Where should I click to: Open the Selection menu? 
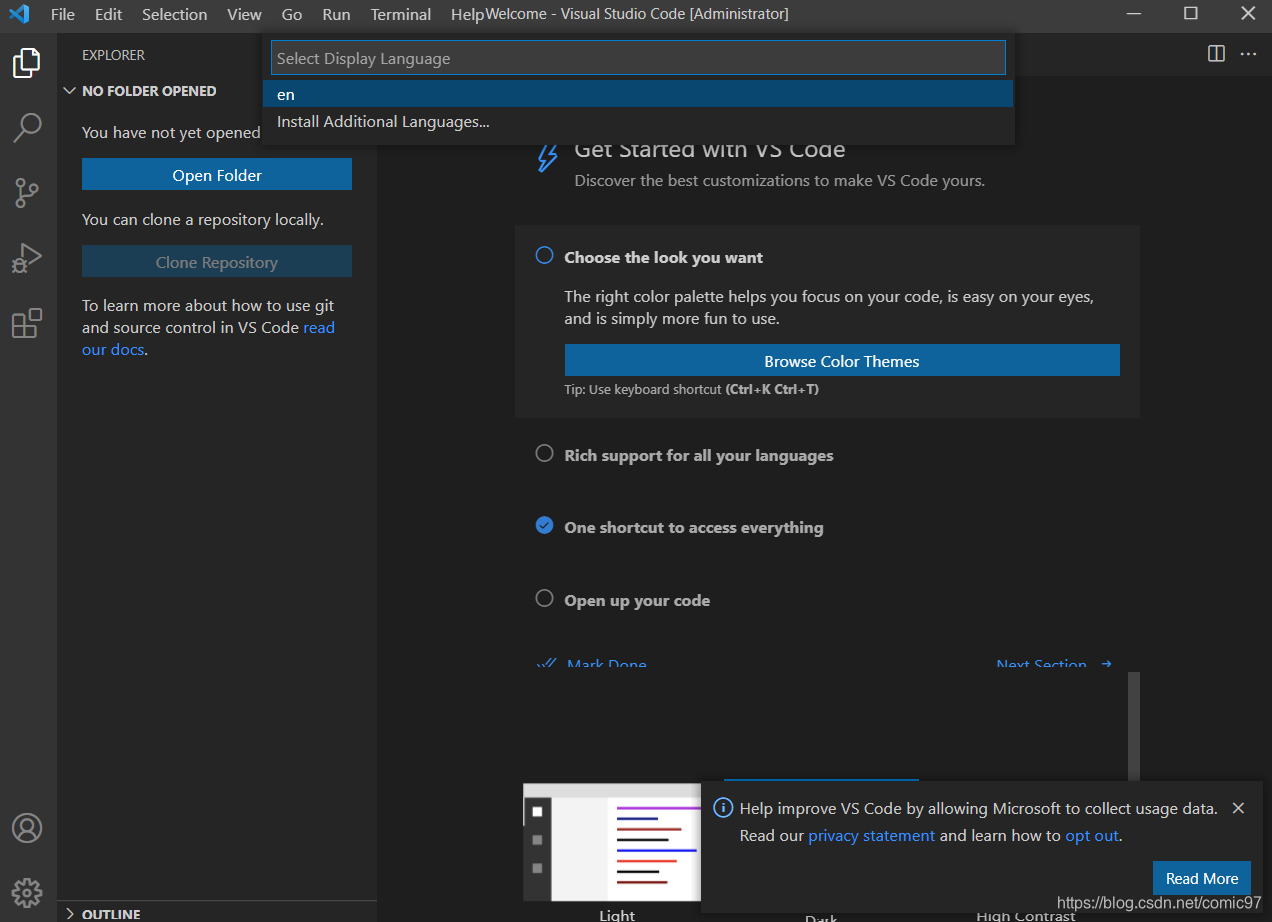click(x=175, y=14)
